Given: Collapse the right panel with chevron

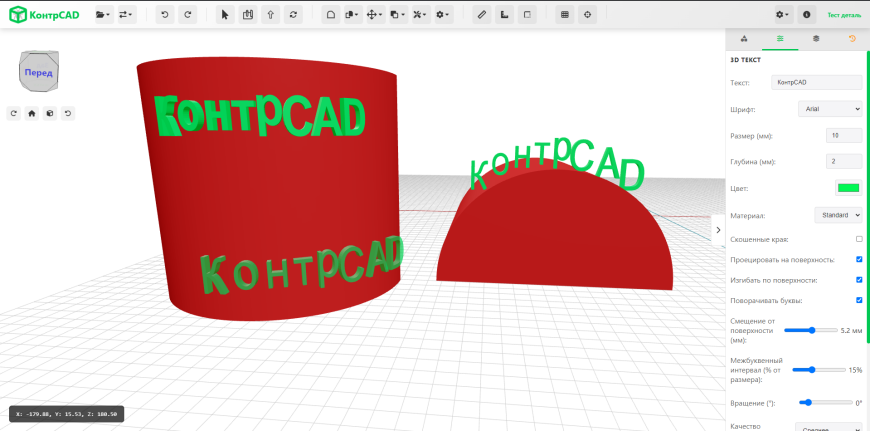Looking at the screenshot, I should [x=718, y=230].
